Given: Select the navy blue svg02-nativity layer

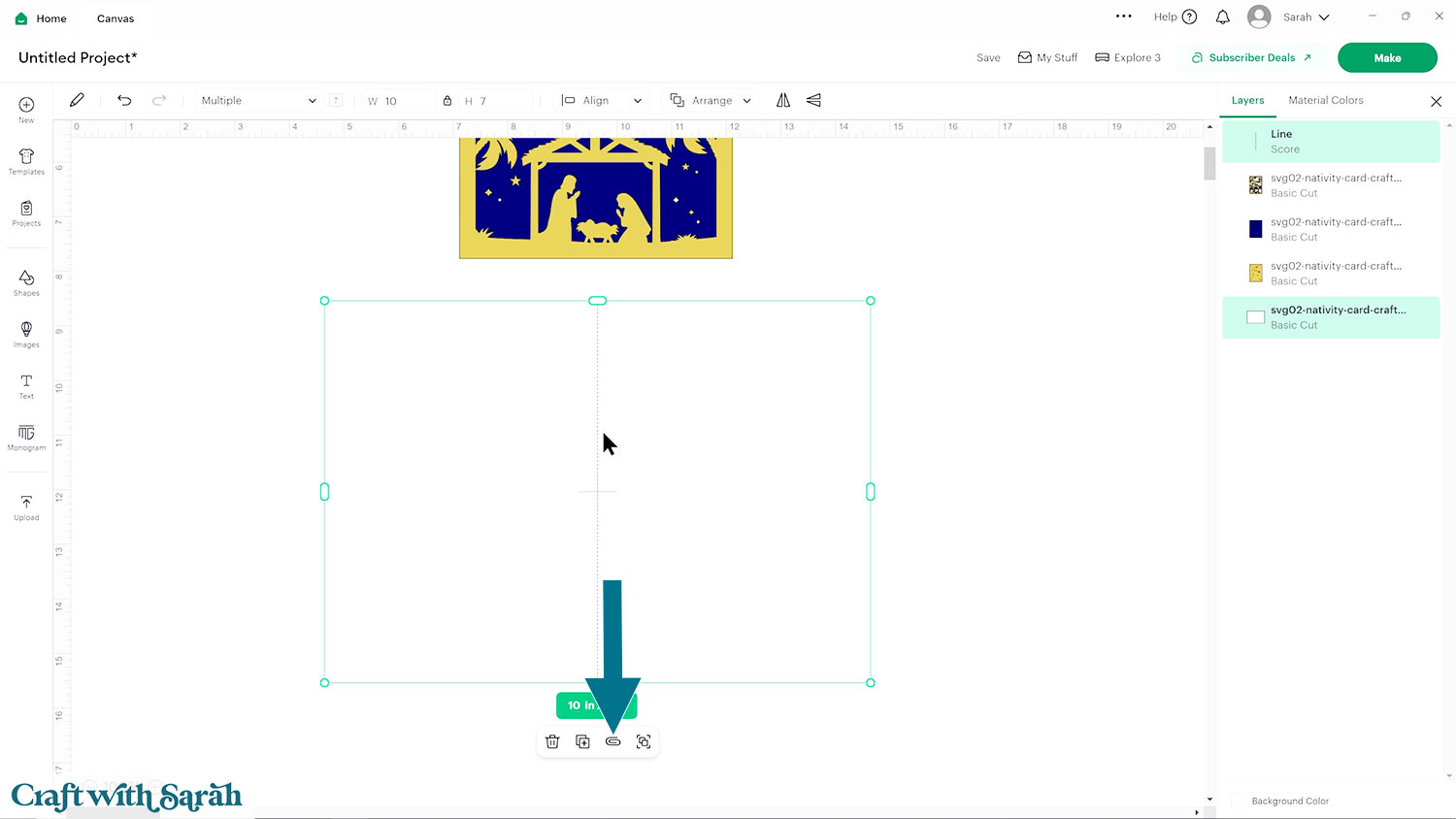Looking at the screenshot, I should pyautogui.click(x=1331, y=229).
